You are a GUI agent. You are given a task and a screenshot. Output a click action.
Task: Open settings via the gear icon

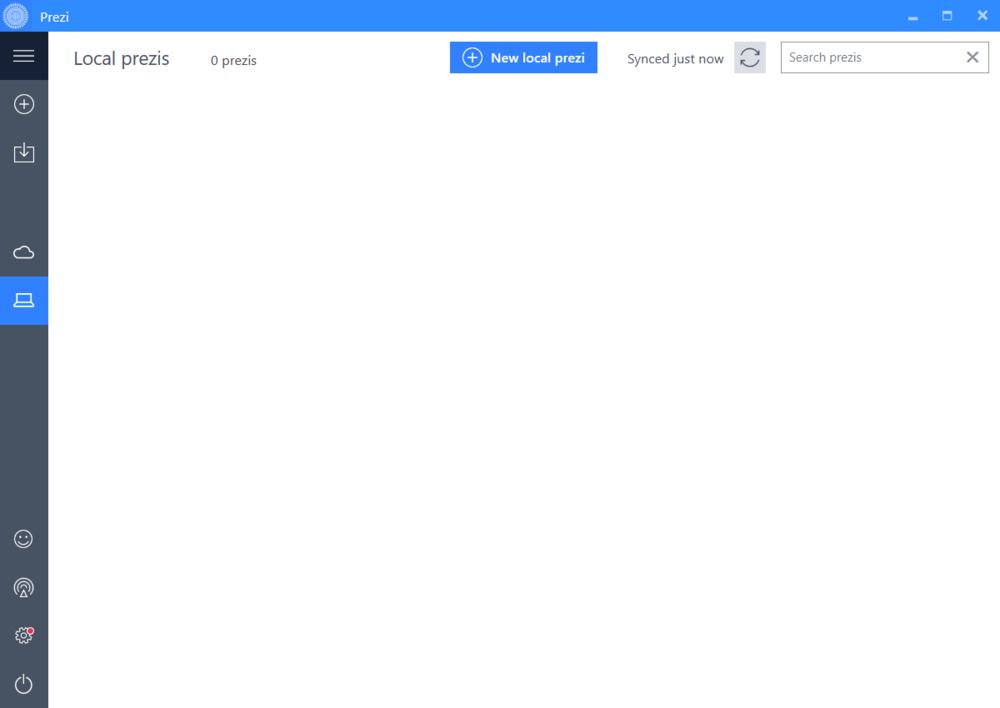24,635
